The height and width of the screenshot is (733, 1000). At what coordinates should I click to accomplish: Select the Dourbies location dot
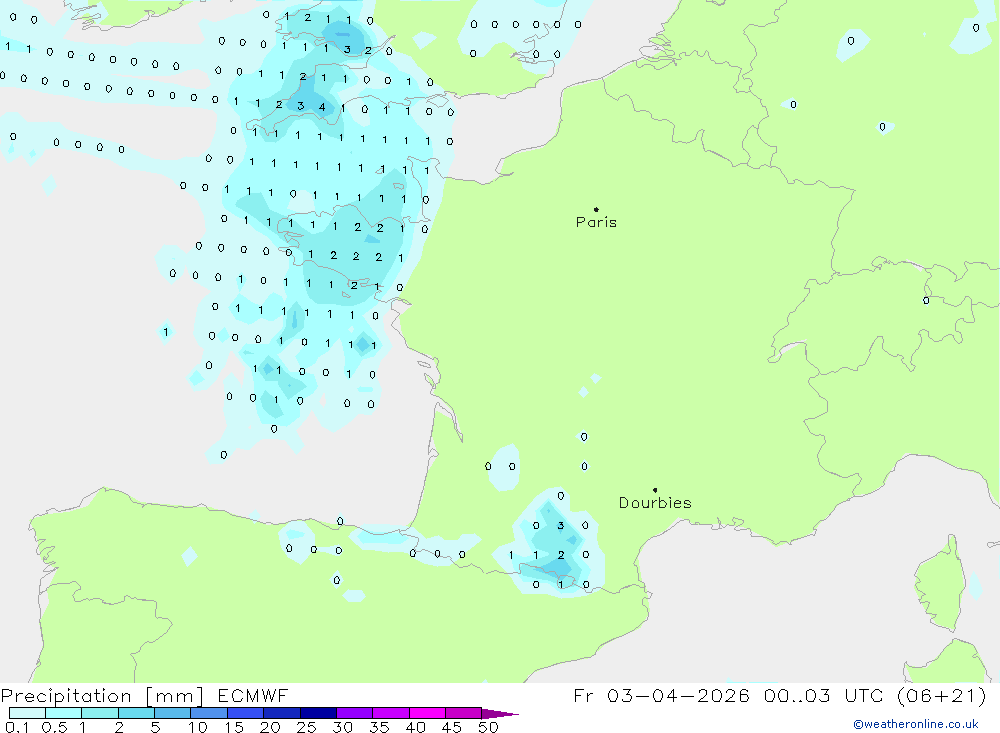[655, 490]
